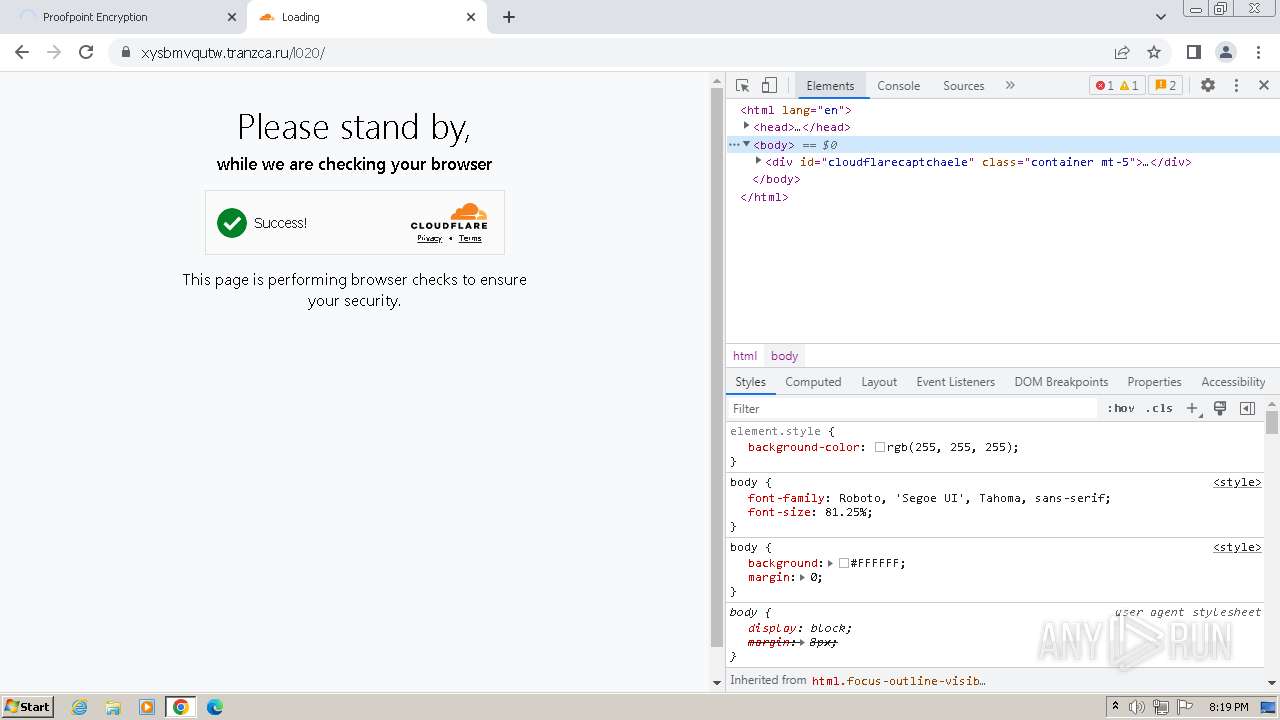The height and width of the screenshot is (720, 1280).
Task: Open the Properties tab
Action: pos(1154,382)
